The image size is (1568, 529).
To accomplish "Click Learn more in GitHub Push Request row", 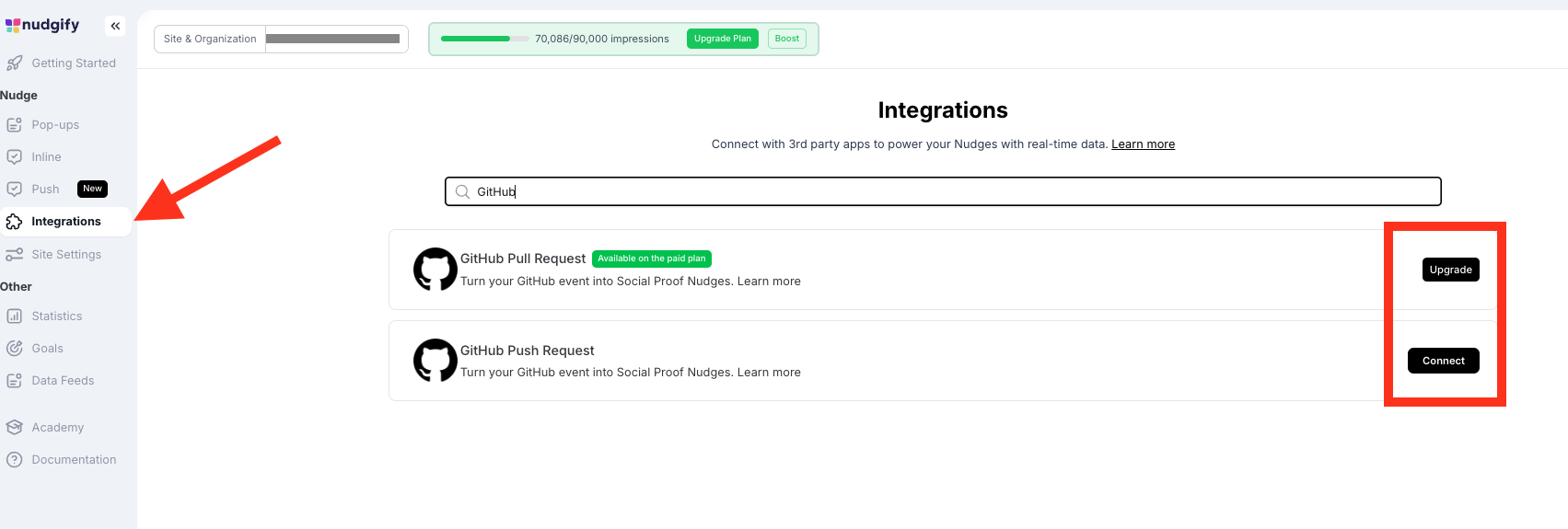I will tap(769, 373).
